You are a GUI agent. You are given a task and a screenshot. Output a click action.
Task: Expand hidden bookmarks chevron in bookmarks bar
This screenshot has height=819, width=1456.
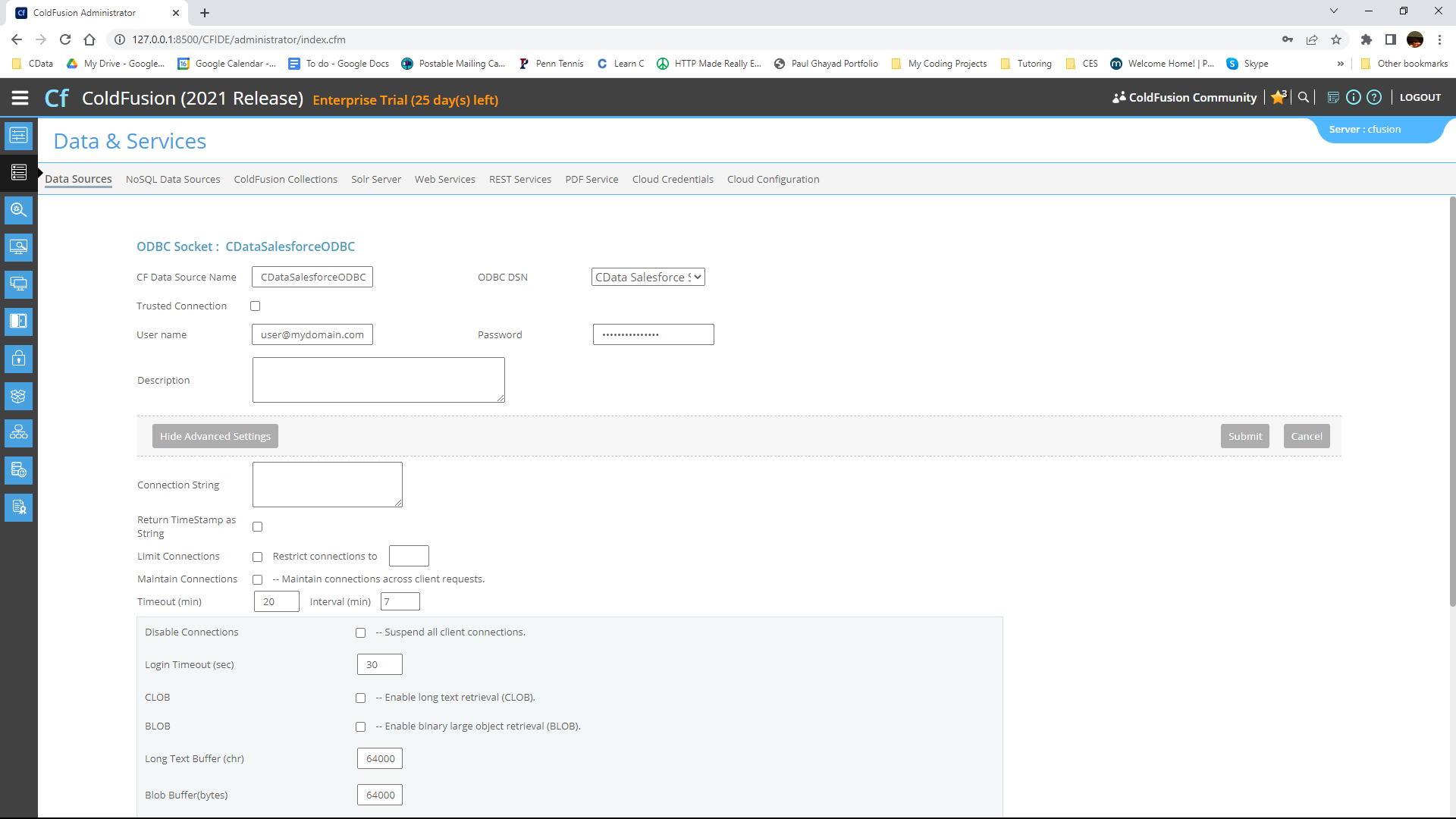tap(1341, 64)
